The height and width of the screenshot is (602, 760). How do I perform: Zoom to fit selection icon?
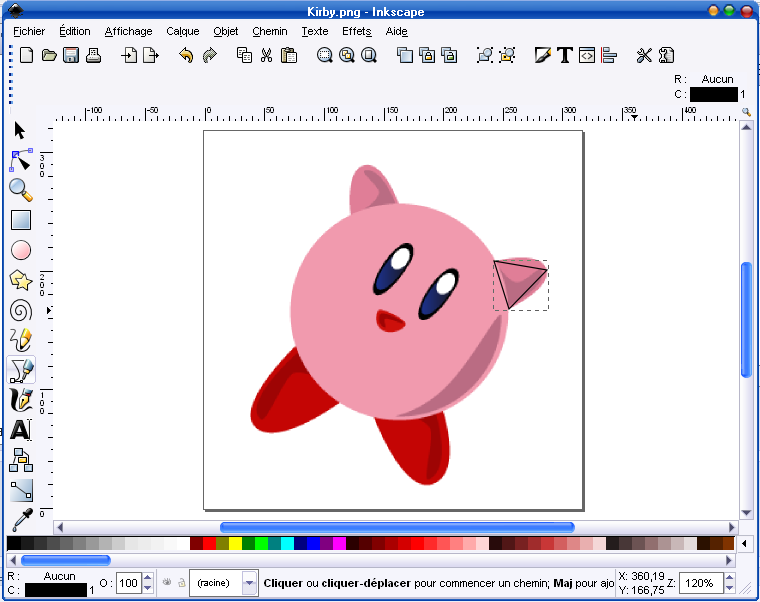click(325, 55)
